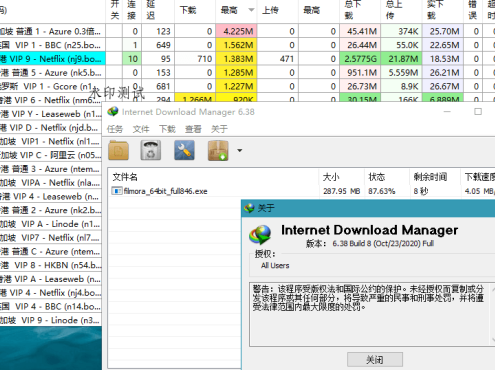The image size is (495, 370).
Task: Click the IDM globe logo in About dialog
Action: tap(260, 235)
